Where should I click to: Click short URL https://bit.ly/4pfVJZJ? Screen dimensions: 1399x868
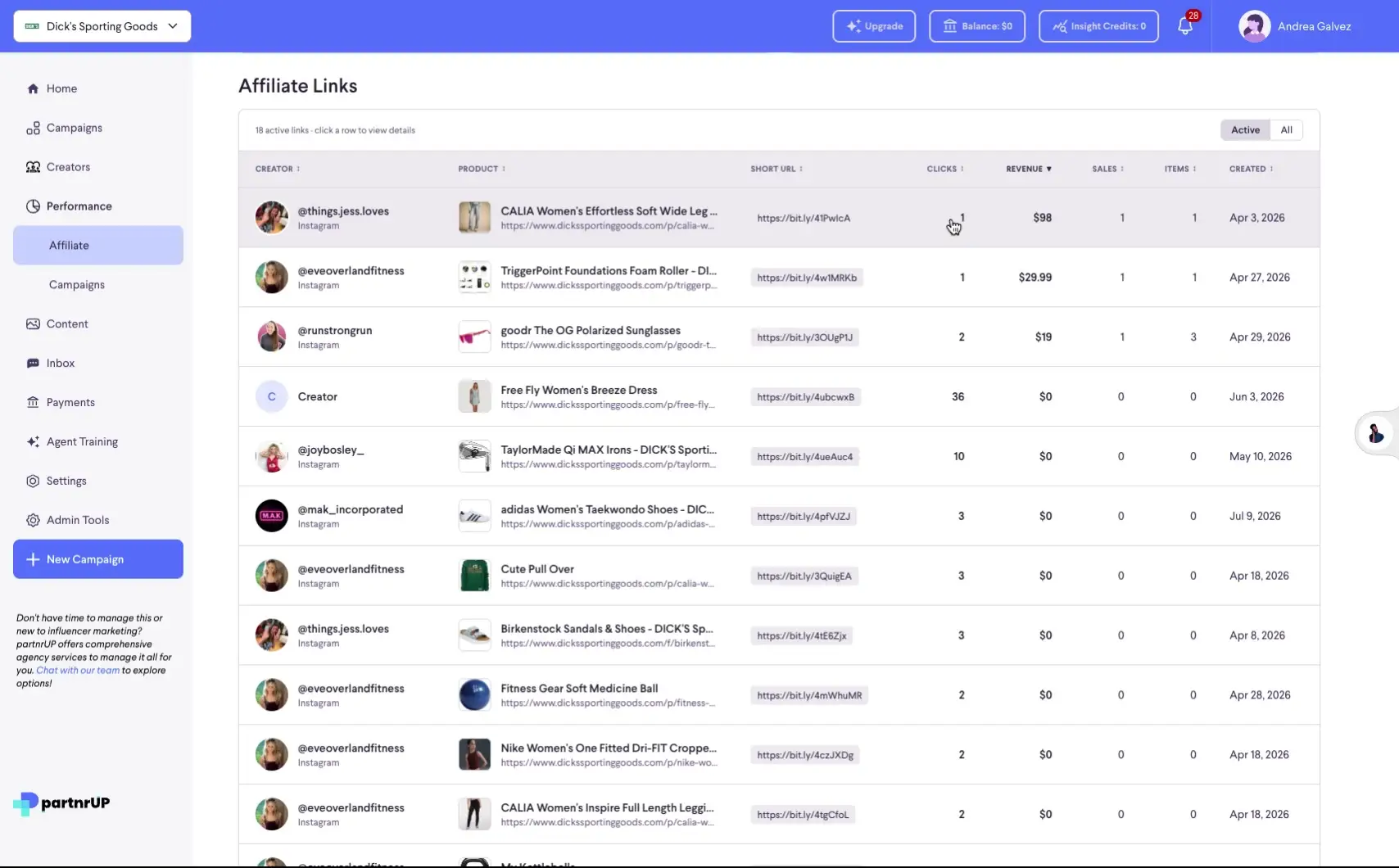[x=804, y=517]
